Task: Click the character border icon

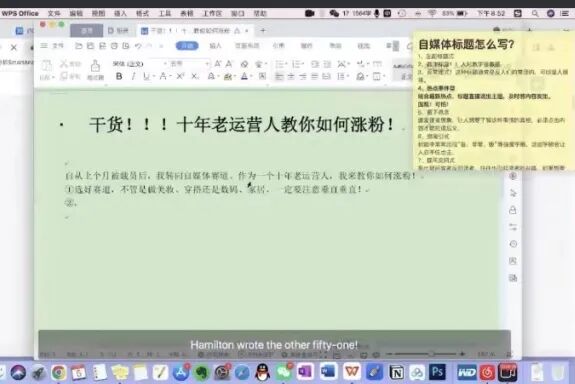Action: coord(262,76)
